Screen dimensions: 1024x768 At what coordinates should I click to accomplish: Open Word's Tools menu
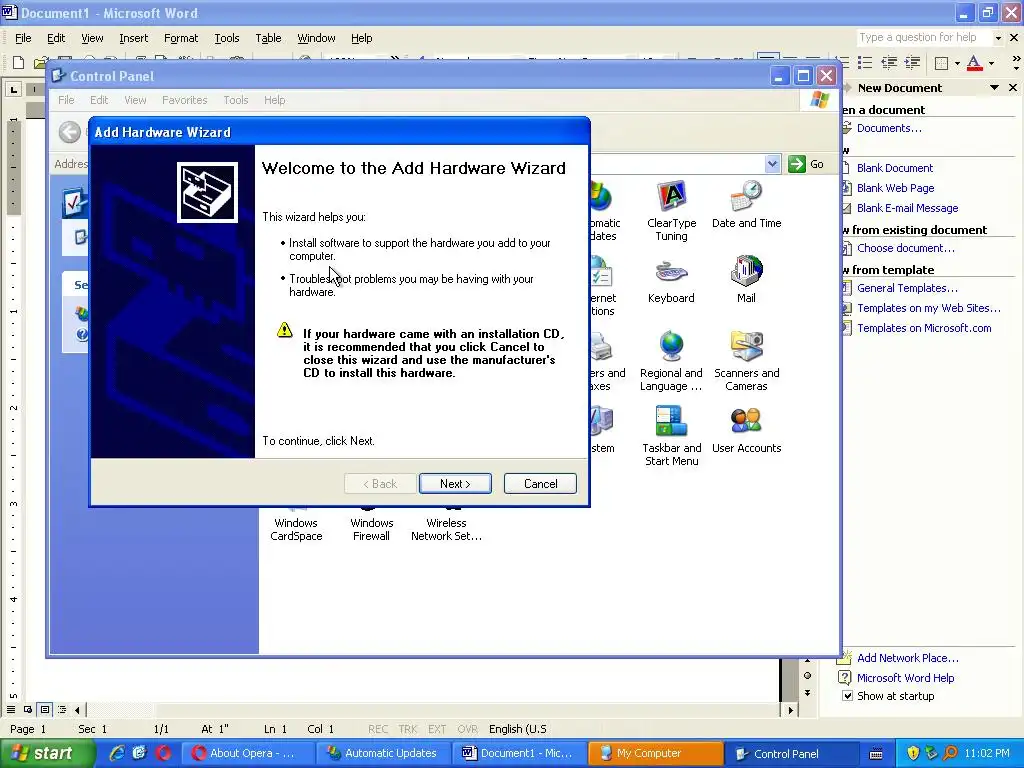click(x=227, y=38)
